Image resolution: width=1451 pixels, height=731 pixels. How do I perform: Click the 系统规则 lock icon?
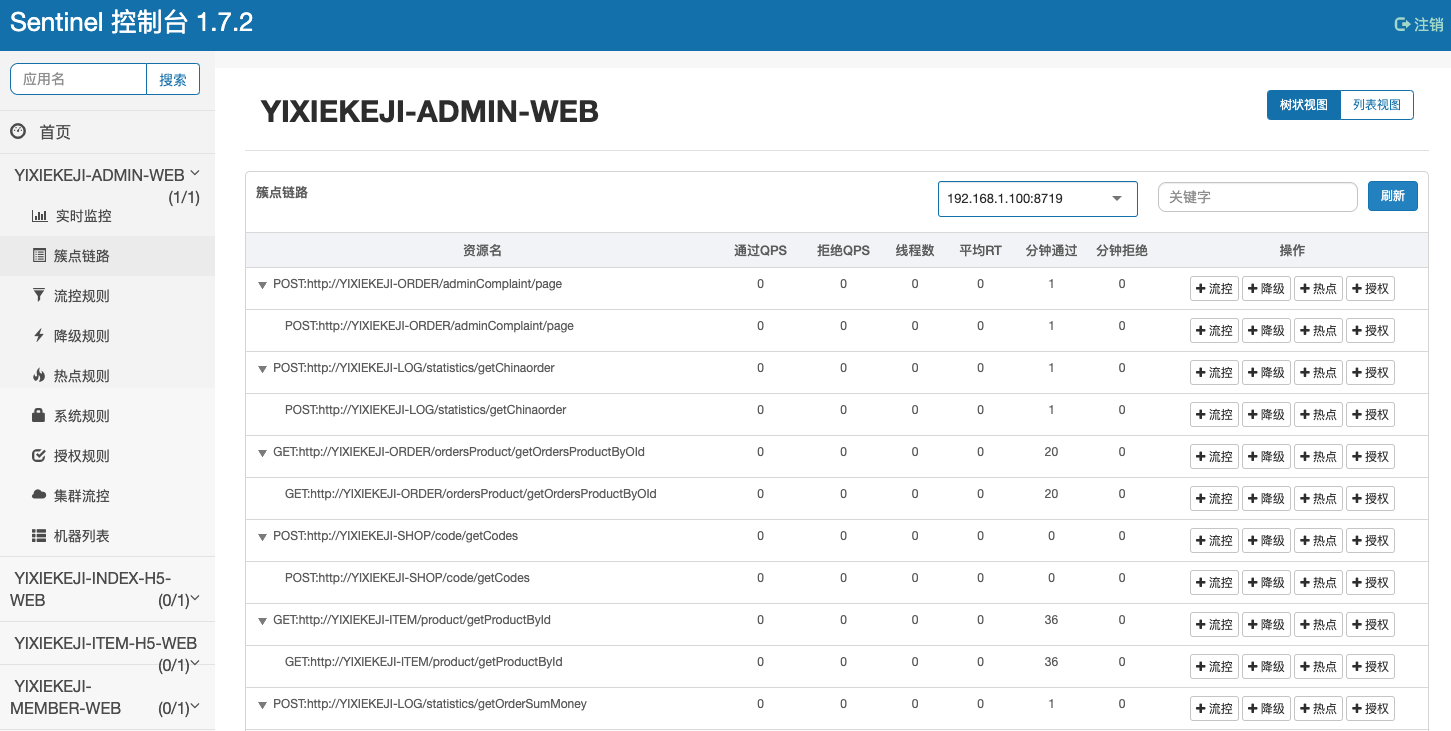pyautogui.click(x=39, y=415)
